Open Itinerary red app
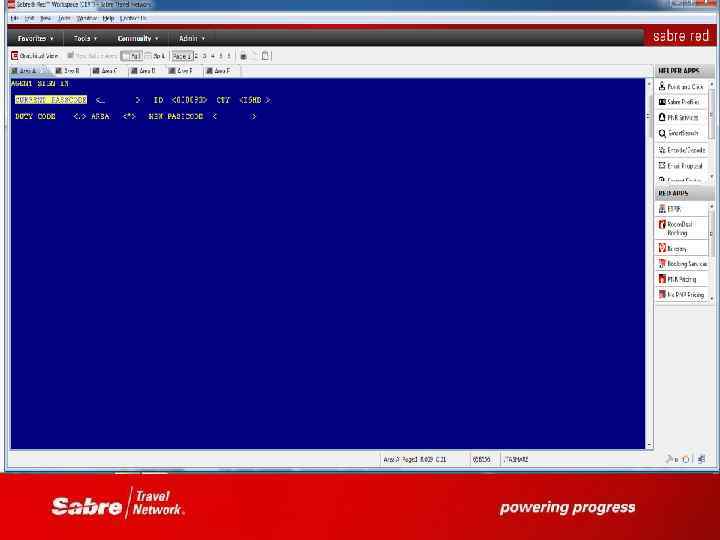This screenshot has width=720, height=540. coord(681,248)
